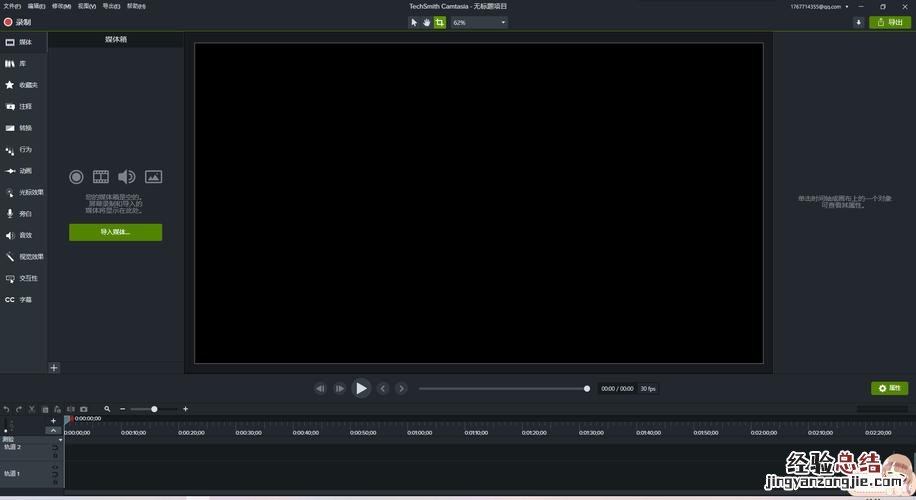Click the film strip video icon in media bin
Screen dimensions: 916x500
pos(101,176)
